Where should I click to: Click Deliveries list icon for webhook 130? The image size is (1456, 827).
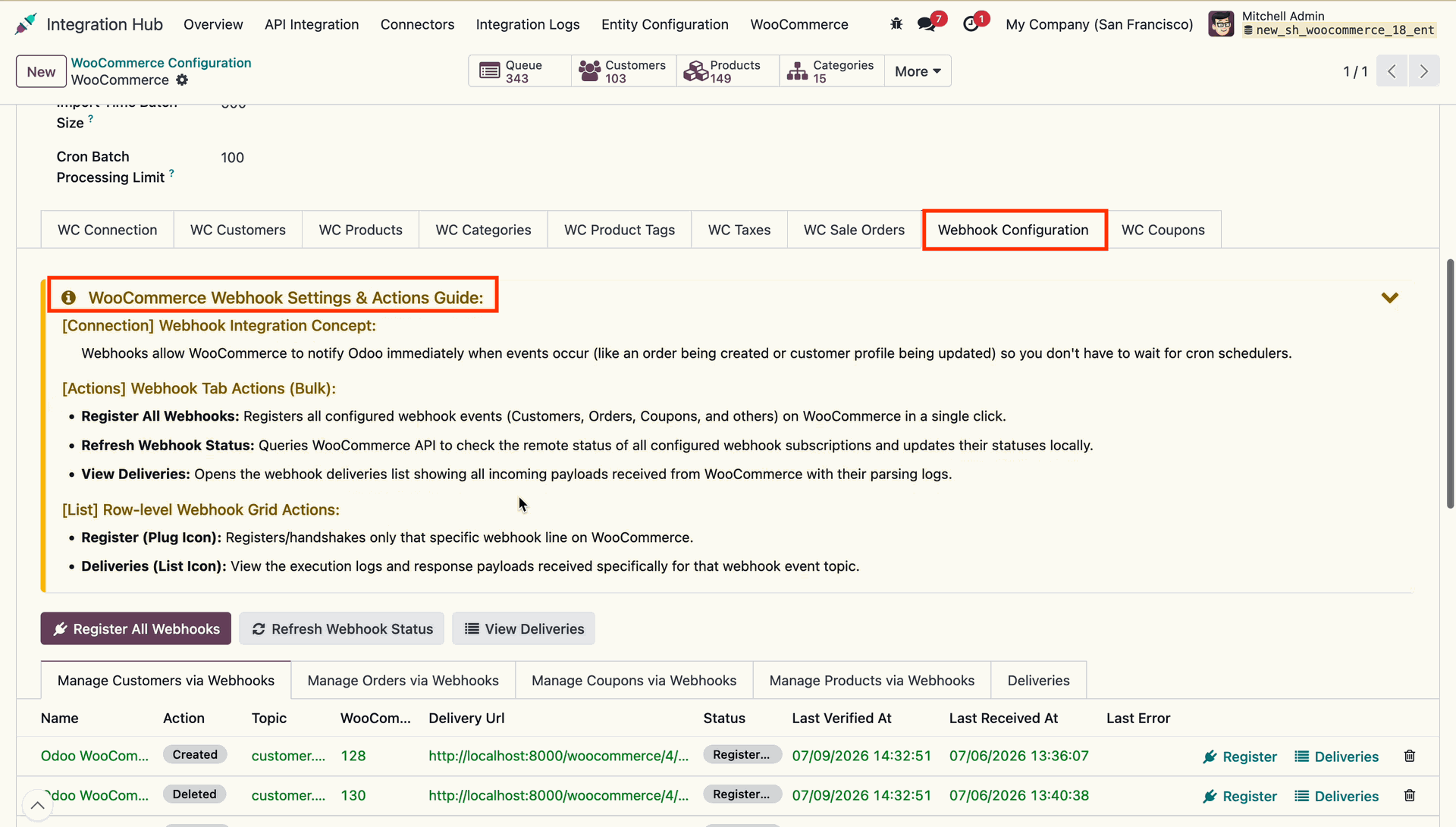(1336, 796)
